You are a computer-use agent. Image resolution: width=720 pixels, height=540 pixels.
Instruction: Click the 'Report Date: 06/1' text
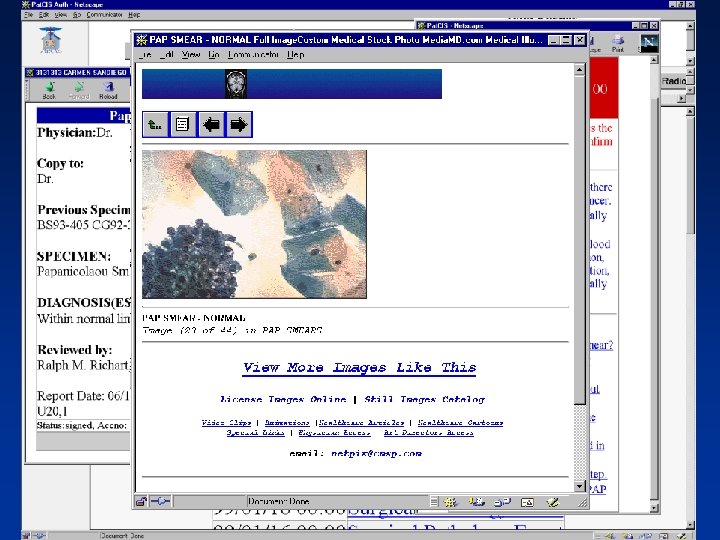(x=84, y=396)
